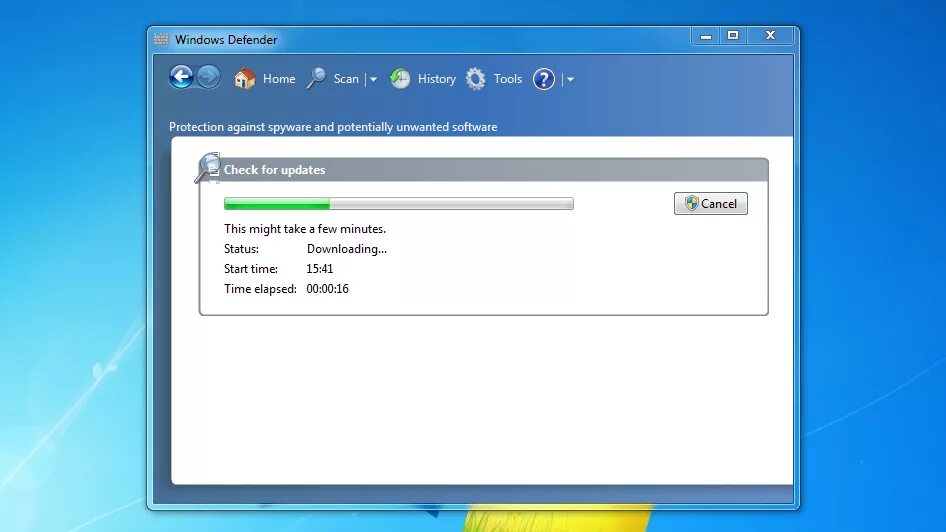Go back with the blue back arrow
The image size is (946, 532).
[x=181, y=77]
